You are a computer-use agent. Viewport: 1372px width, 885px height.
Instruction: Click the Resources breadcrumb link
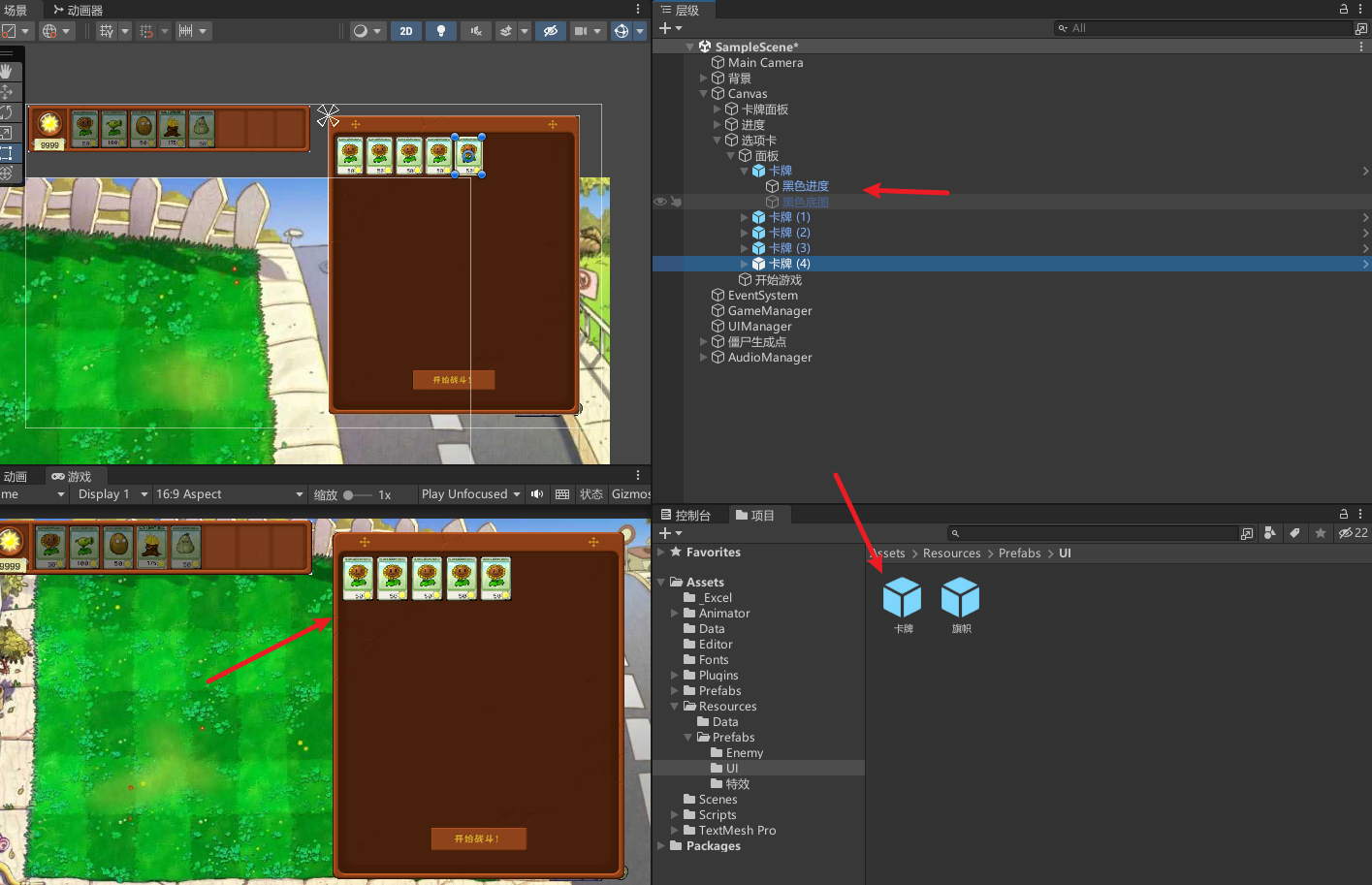(951, 553)
